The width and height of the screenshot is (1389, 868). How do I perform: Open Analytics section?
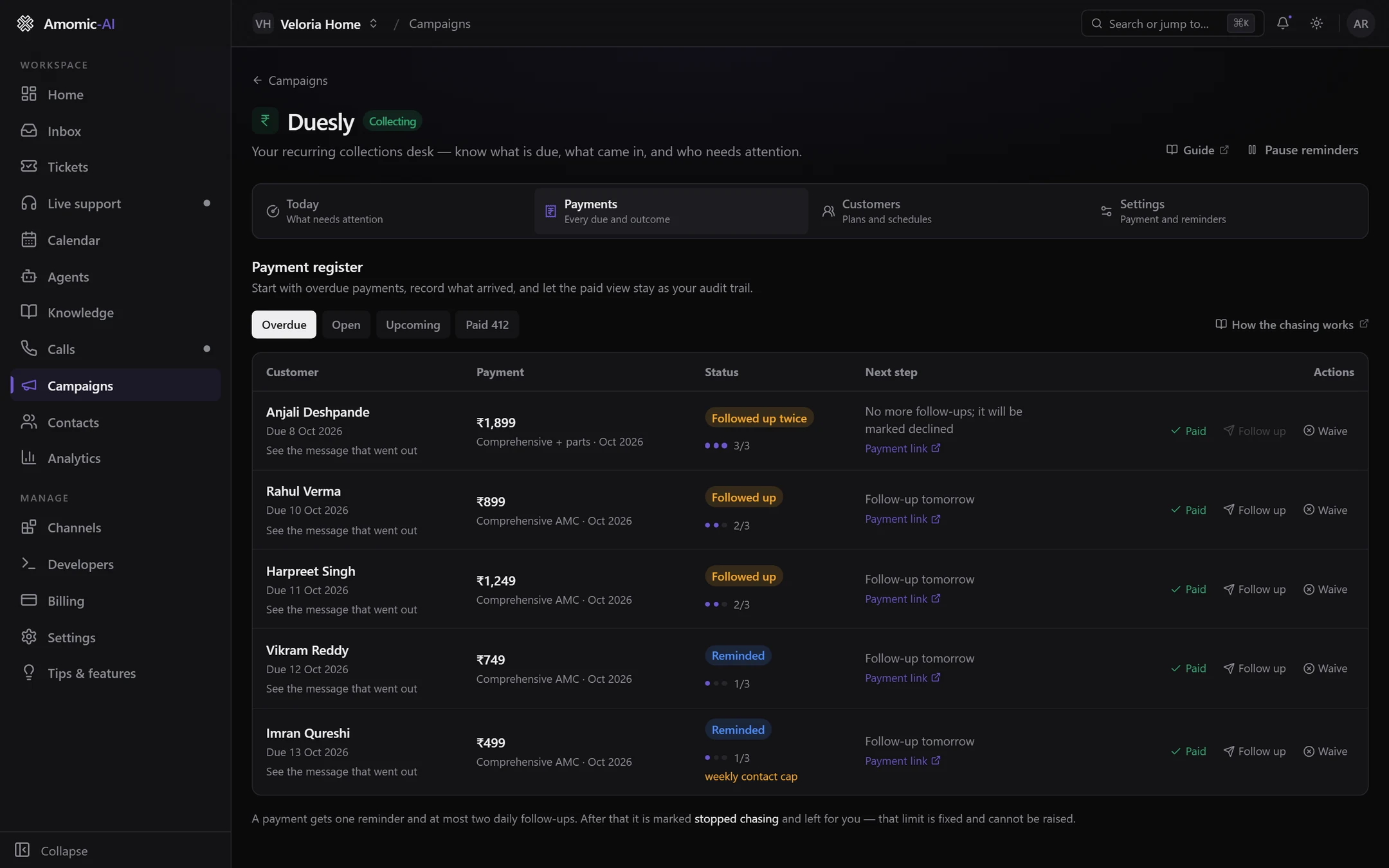(x=116, y=458)
